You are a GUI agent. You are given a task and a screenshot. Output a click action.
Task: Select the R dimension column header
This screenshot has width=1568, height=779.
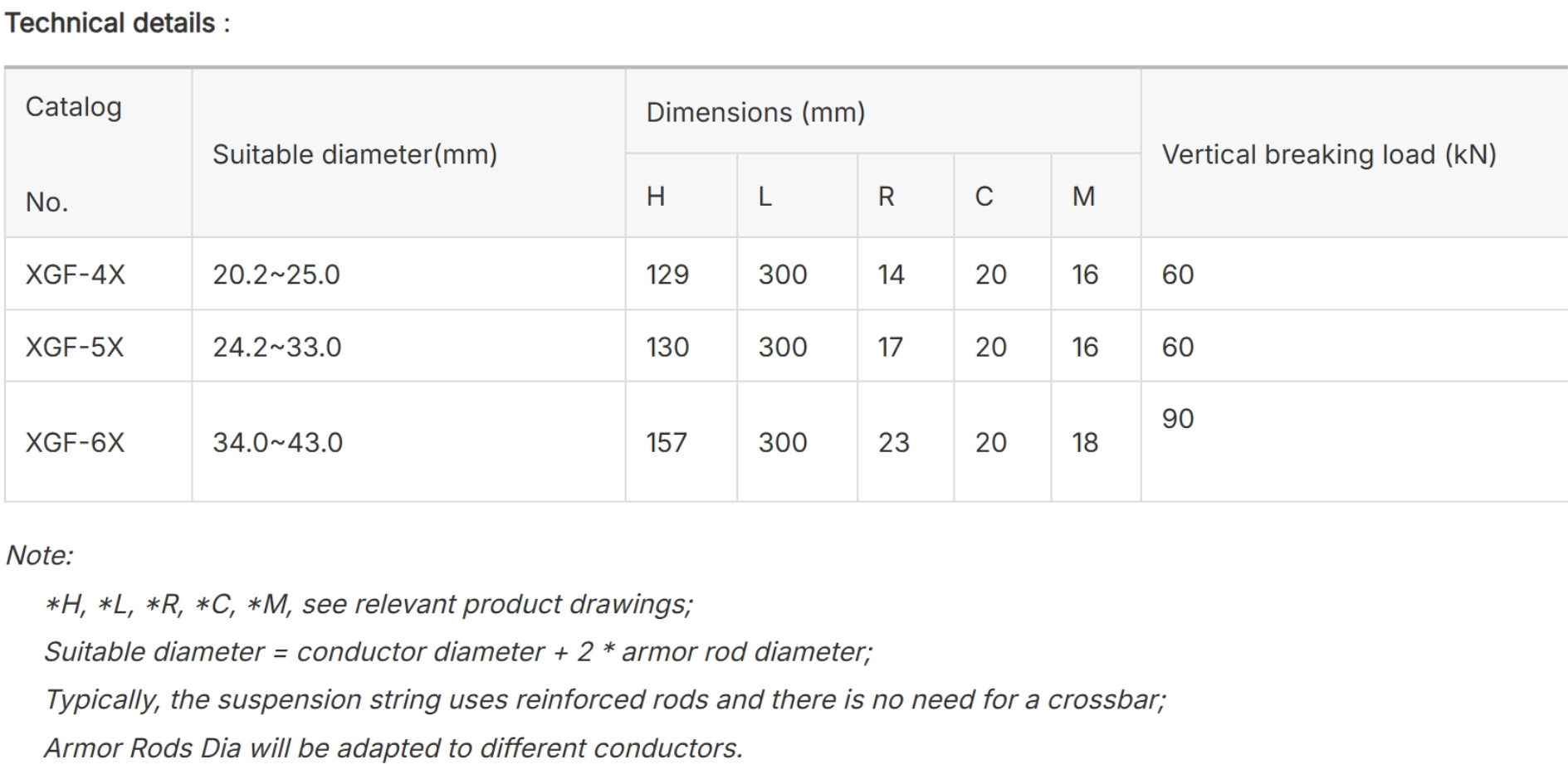click(906, 197)
